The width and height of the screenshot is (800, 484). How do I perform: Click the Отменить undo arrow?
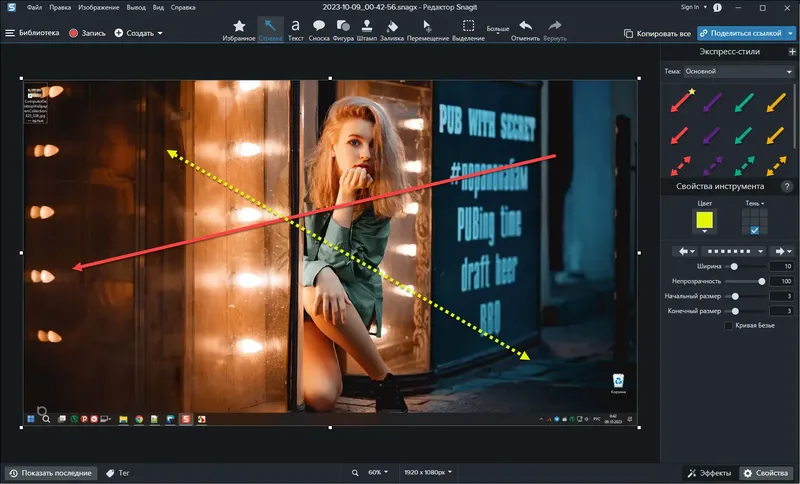coord(525,29)
